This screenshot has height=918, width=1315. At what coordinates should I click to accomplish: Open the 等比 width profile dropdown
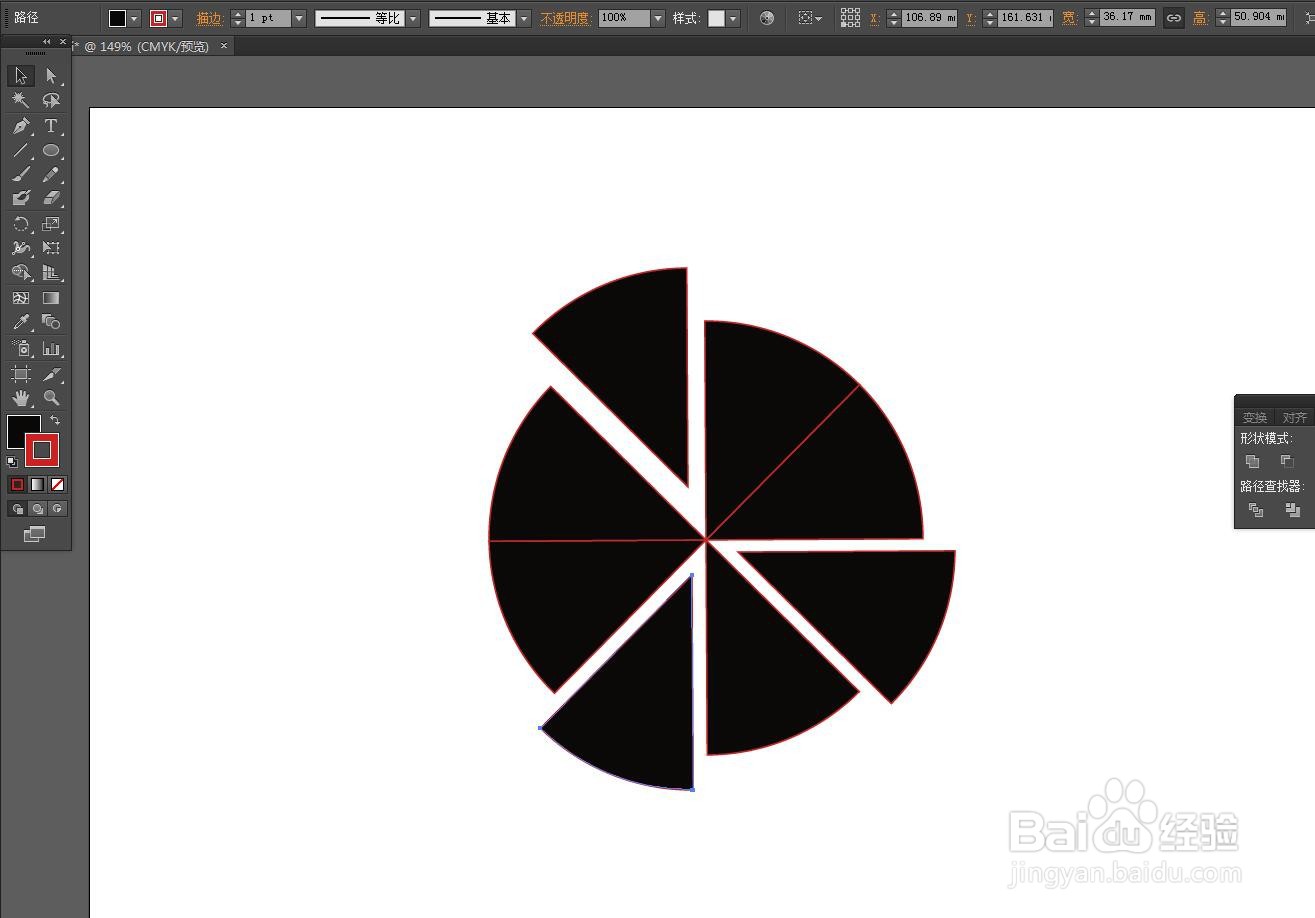412,18
